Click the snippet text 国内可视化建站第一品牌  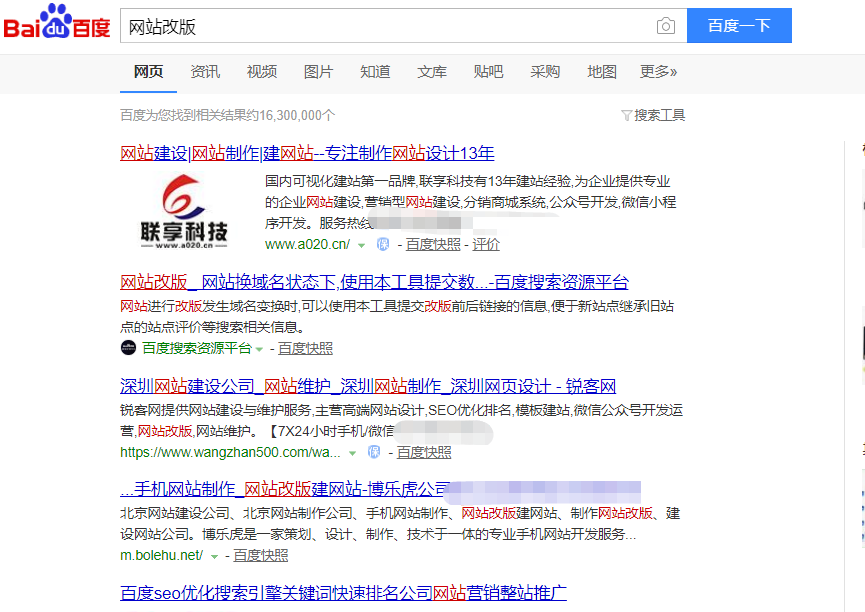point(340,181)
